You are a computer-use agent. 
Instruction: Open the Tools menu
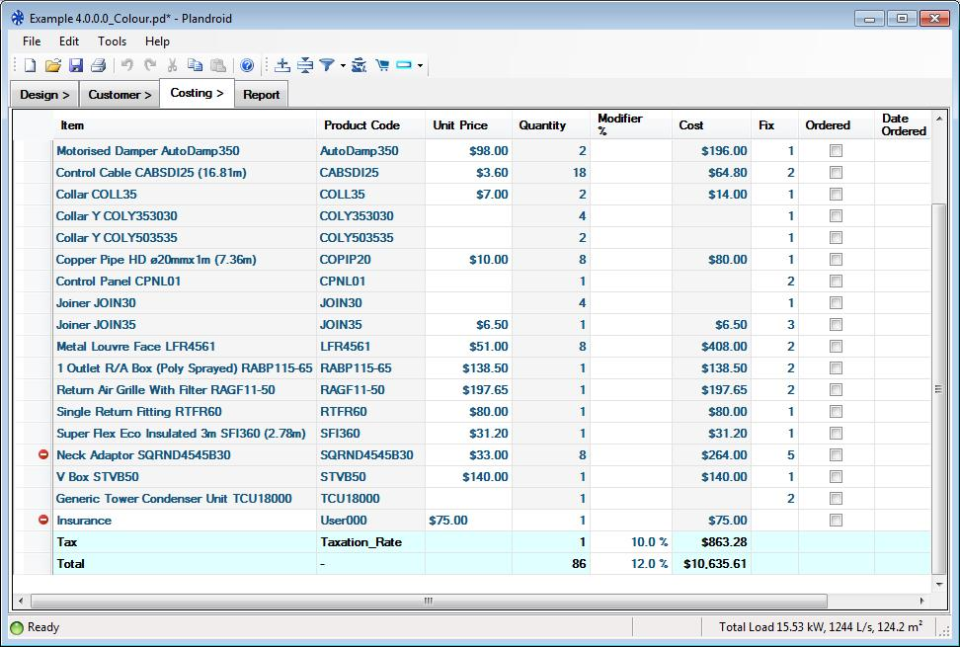(111, 41)
